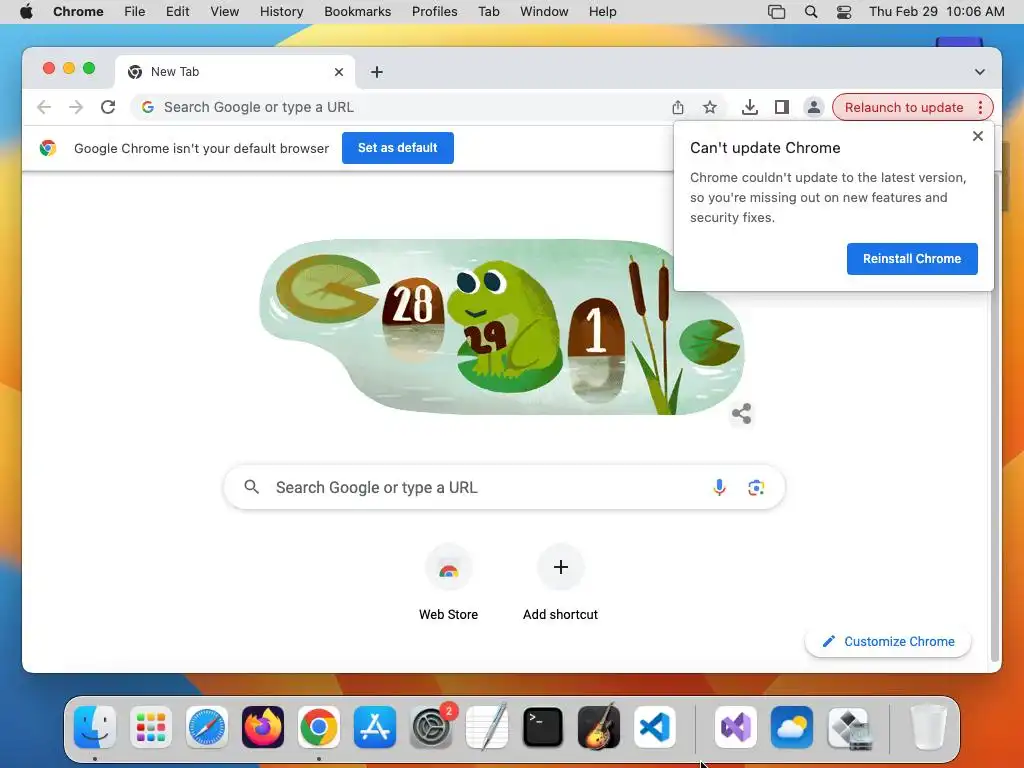Open the Chrome app menu in menu bar
Screen dimensions: 1024x768
78,12
